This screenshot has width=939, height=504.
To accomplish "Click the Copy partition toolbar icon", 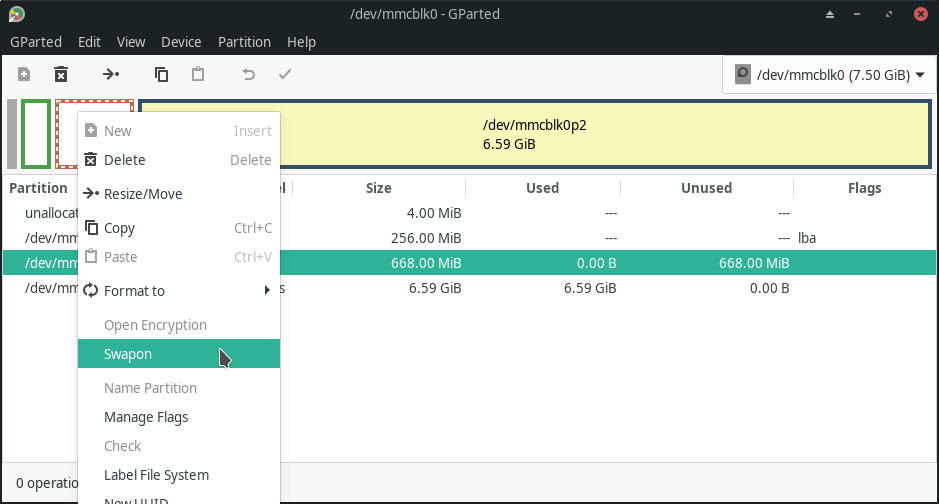I will click(x=161, y=74).
